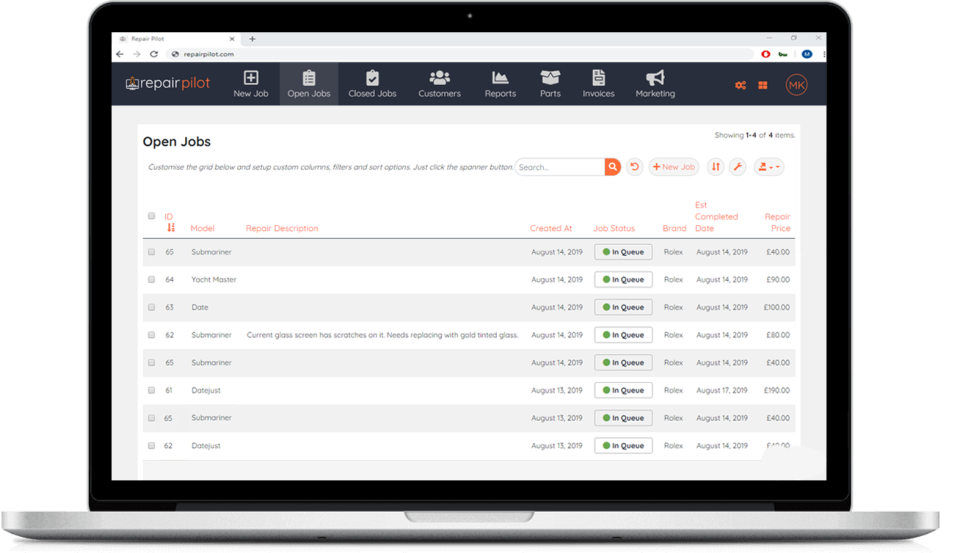This screenshot has width=960, height=553.
Task: Click the browser back arrow
Action: pyautogui.click(x=120, y=54)
